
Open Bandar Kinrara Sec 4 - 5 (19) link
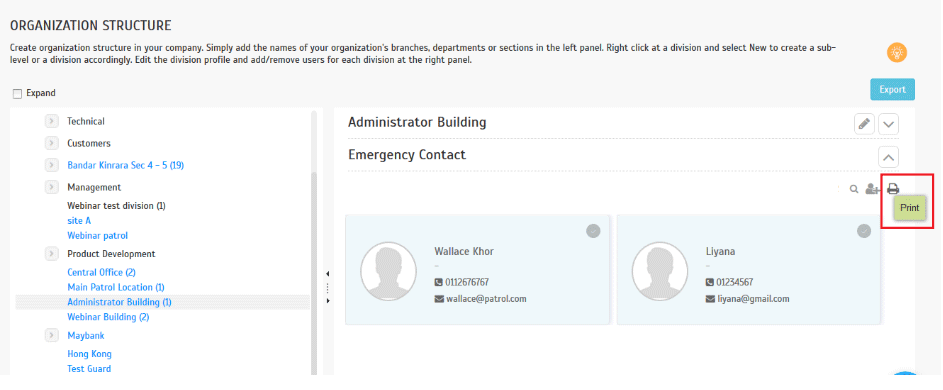point(125,165)
